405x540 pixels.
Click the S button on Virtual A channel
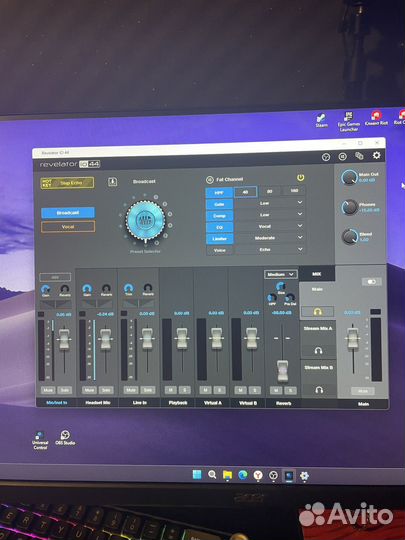click(219, 390)
